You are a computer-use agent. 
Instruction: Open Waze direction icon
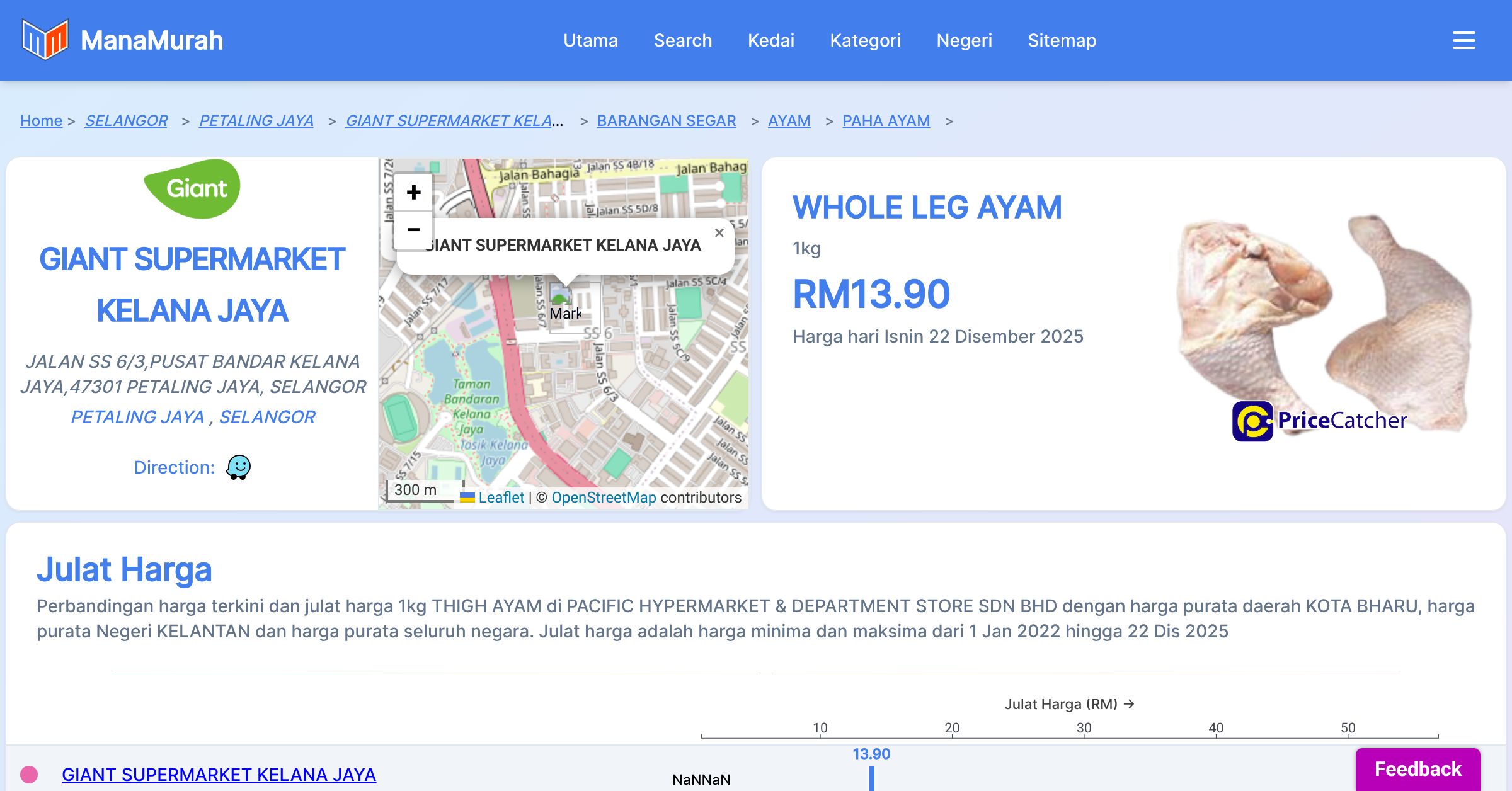pos(238,467)
